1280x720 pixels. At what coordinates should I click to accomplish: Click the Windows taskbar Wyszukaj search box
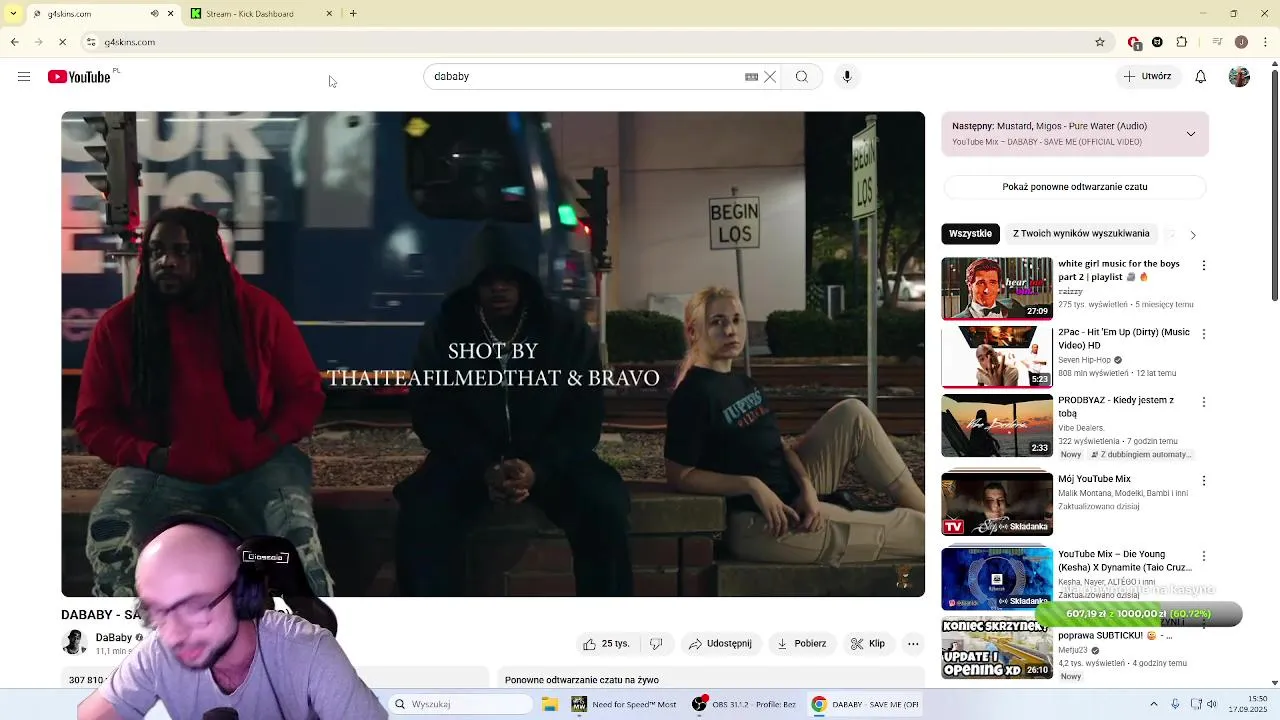click(x=460, y=704)
